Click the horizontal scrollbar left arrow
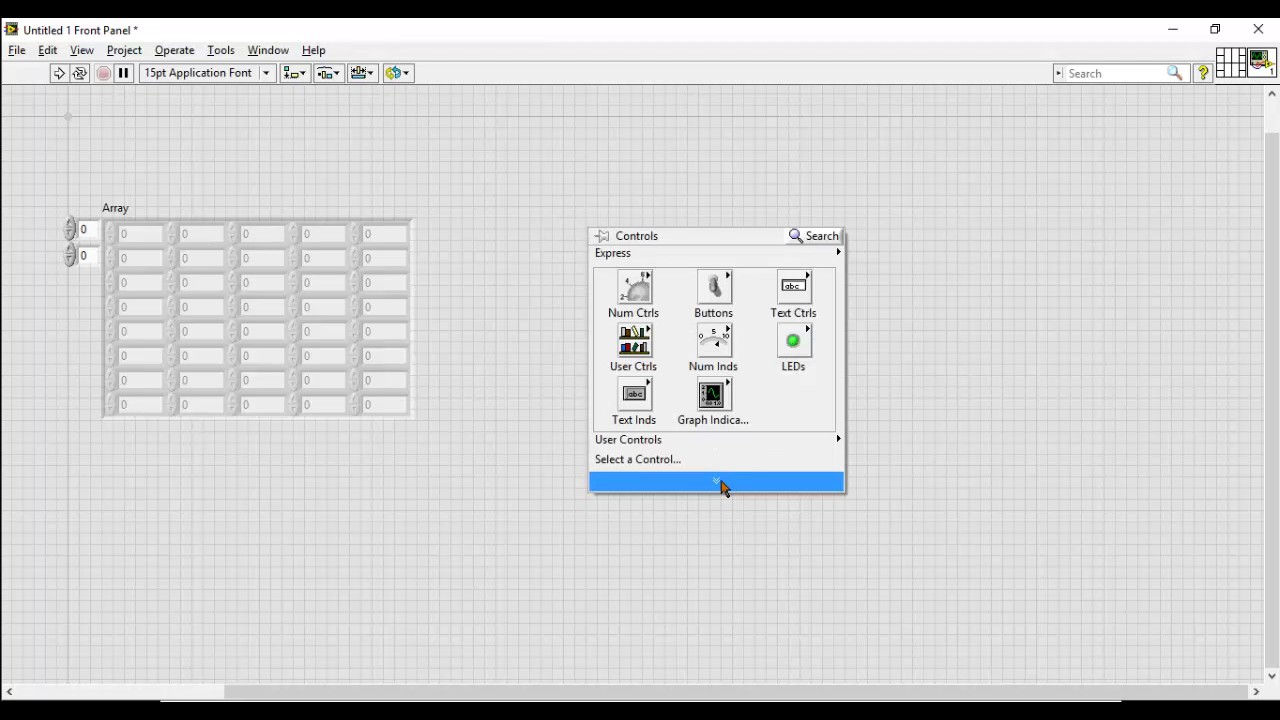The height and width of the screenshot is (720, 1280). point(9,691)
